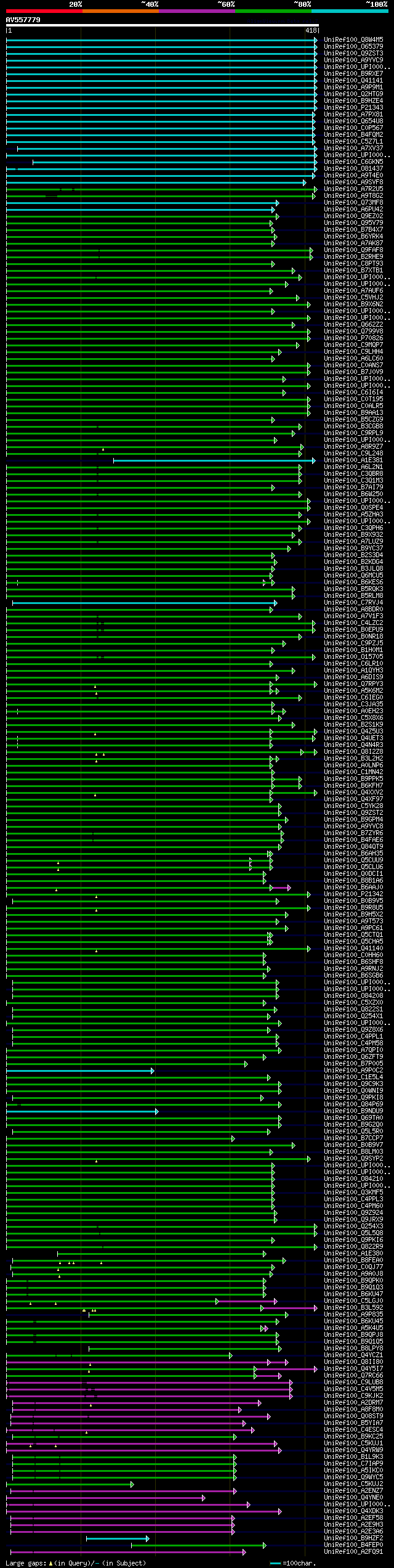Click the cyan alignment bar in the UniRef100_A1E381 row
Image resolution: width=394 pixels, height=1568 pixels.
(x=214, y=460)
